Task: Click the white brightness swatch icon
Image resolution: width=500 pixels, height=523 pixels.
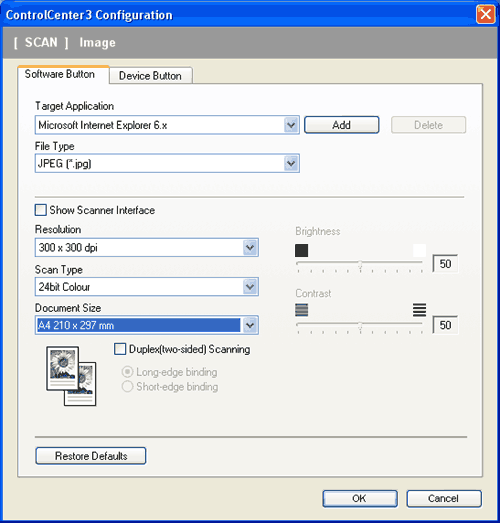Action: click(x=420, y=250)
